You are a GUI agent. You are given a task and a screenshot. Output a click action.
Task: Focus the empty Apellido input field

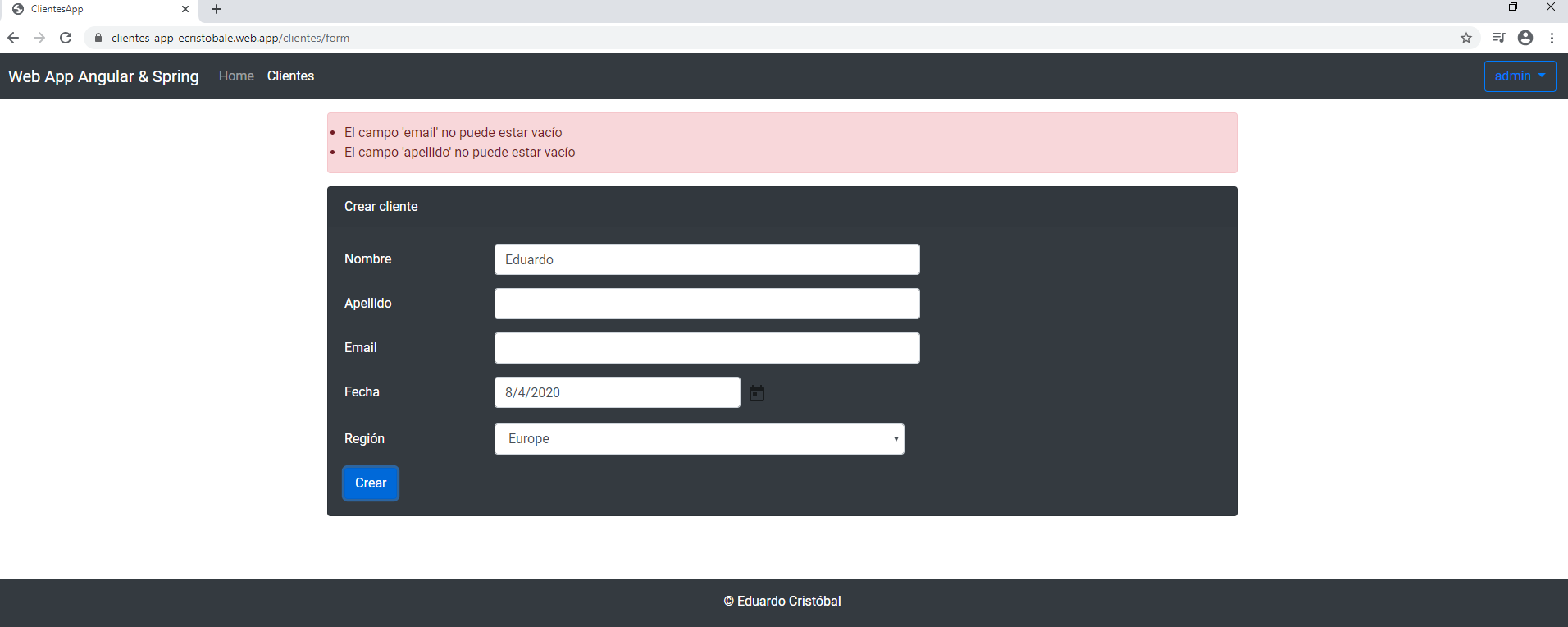click(707, 304)
